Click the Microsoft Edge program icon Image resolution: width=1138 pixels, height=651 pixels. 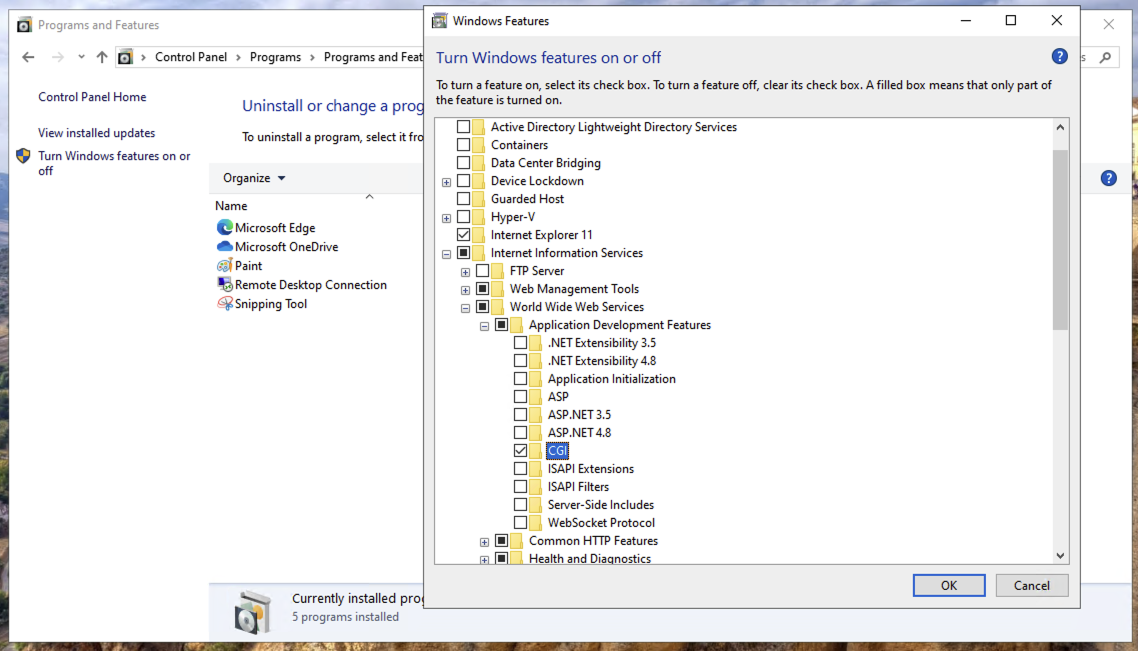pos(224,227)
